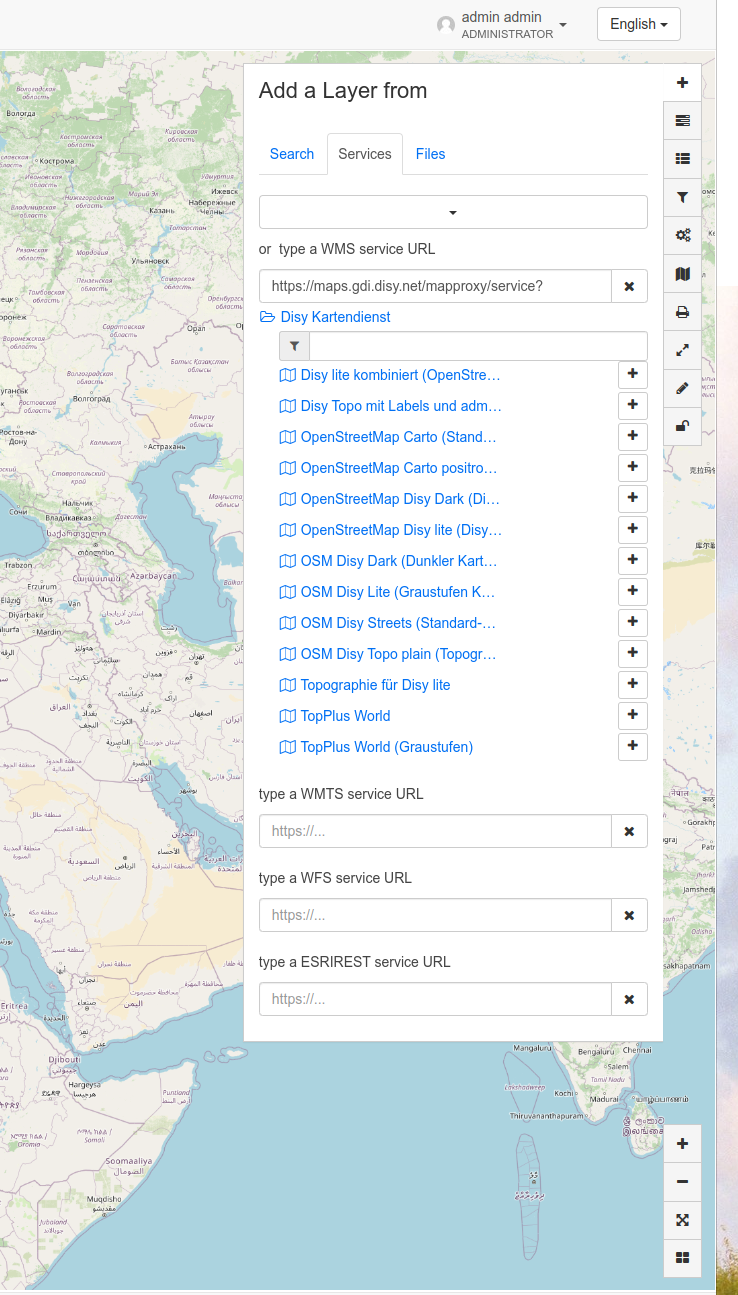Add OSM Disy Topo plain layer
This screenshot has width=738, height=1295.
632,654
